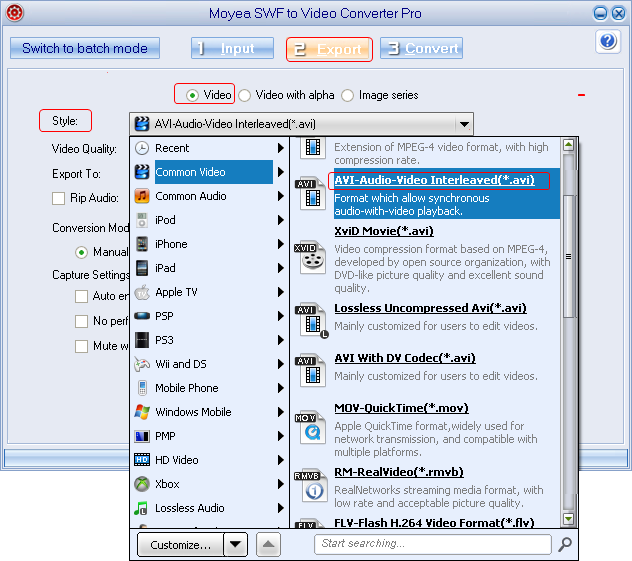Enable the Rip Audio checkbox
The image size is (632, 561).
tap(58, 198)
